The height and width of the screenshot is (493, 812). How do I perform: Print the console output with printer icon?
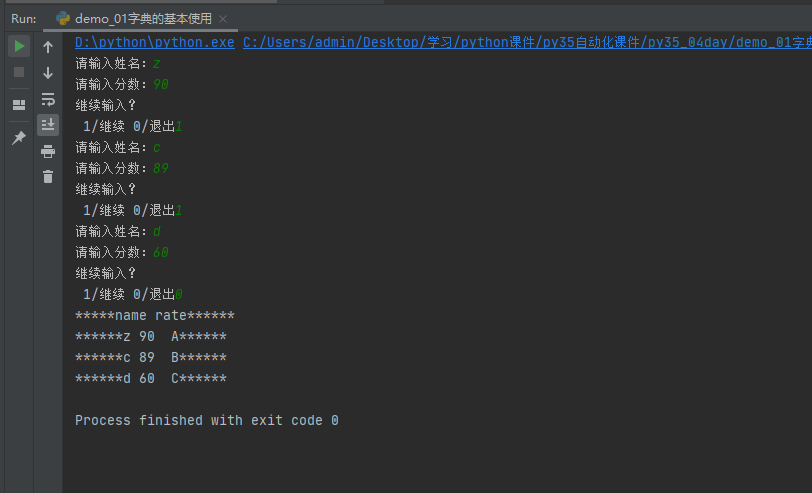[x=48, y=151]
